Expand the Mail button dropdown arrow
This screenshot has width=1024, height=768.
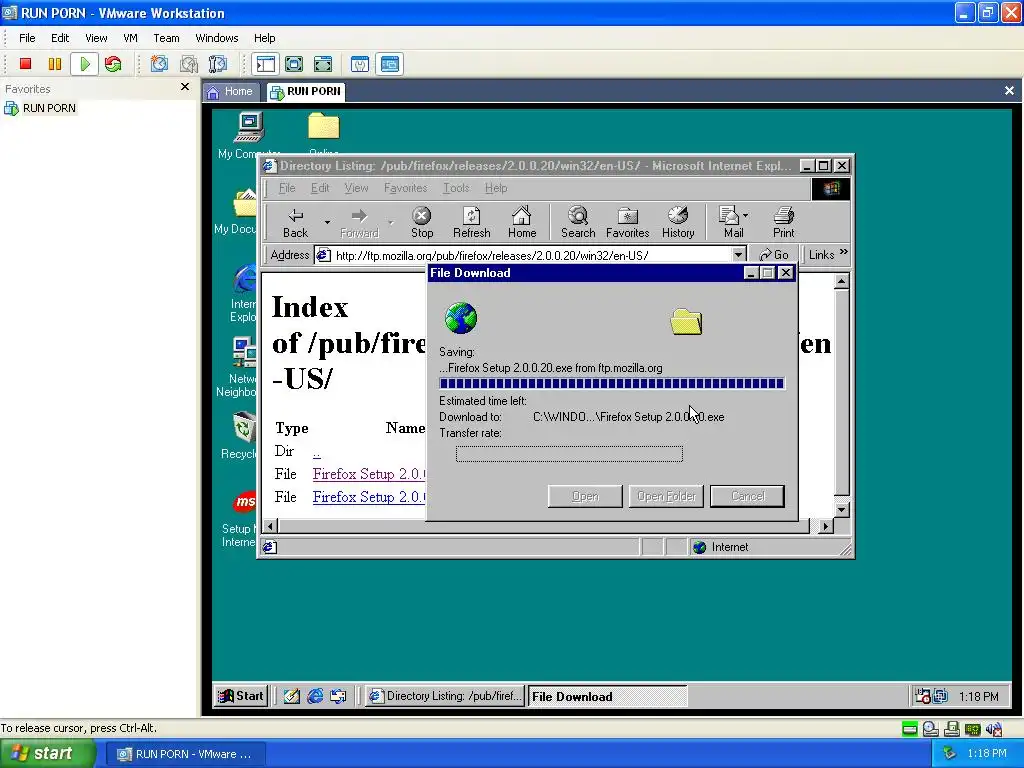click(x=746, y=216)
